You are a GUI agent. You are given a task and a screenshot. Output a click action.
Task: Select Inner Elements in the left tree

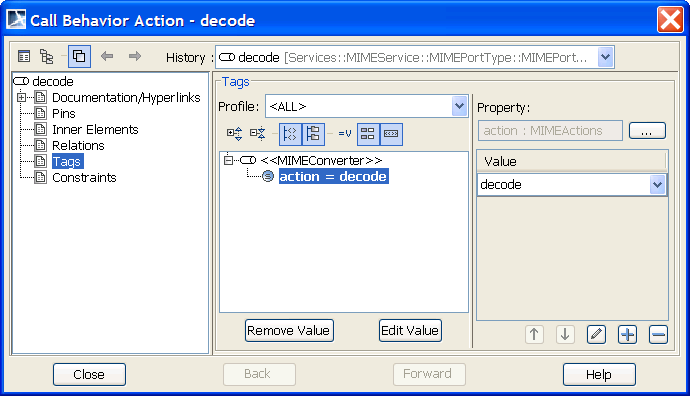(95, 129)
